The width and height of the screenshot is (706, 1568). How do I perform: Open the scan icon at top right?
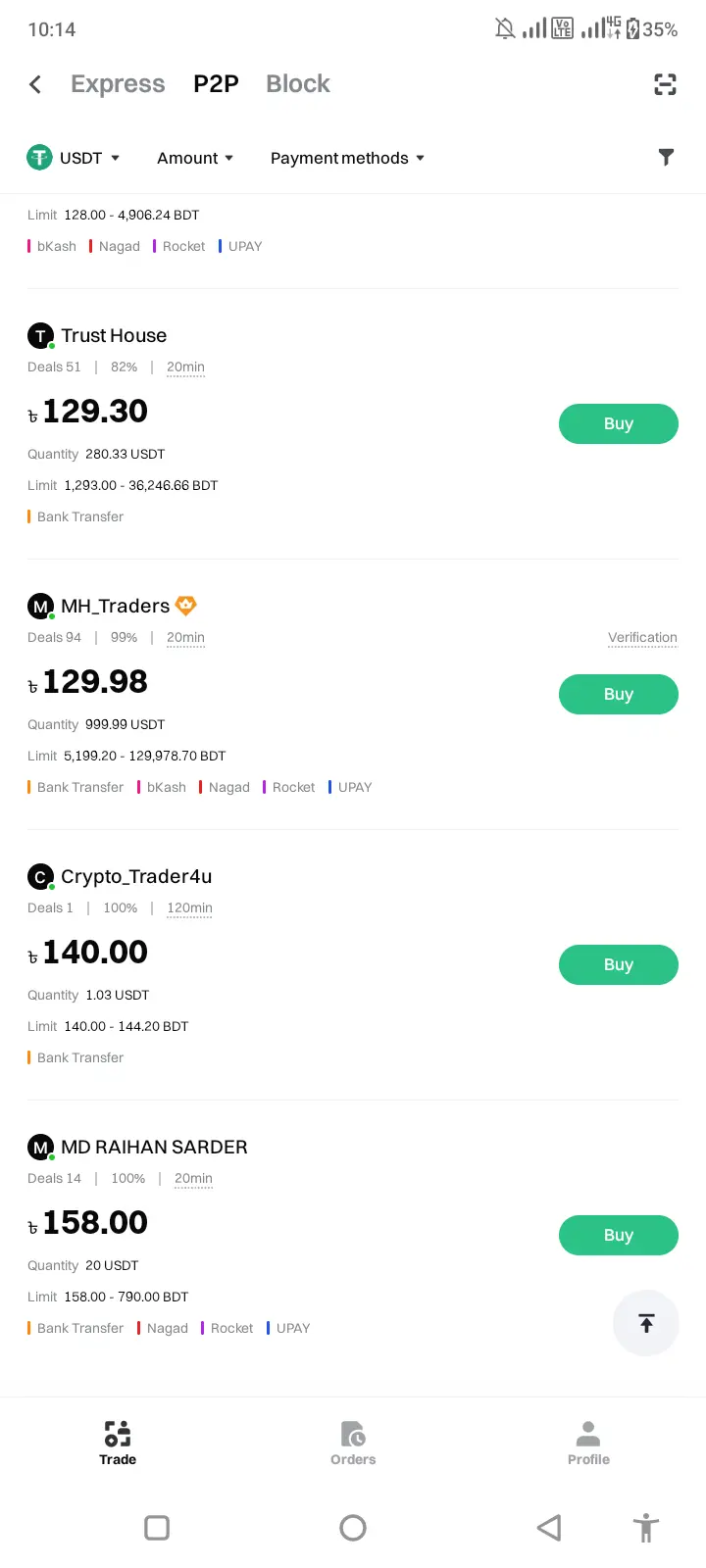coord(665,84)
